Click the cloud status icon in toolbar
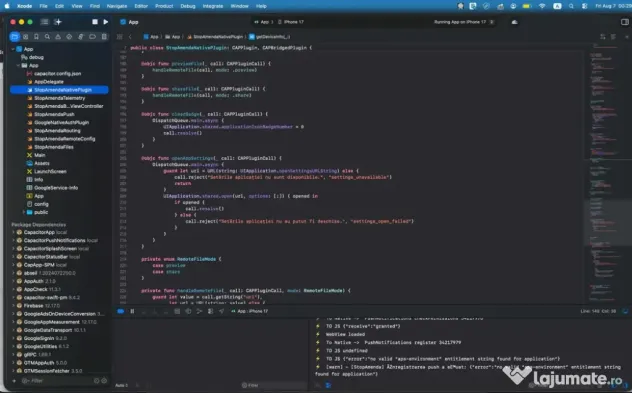Screen dimensions: 632x393 click(x=514, y=22)
